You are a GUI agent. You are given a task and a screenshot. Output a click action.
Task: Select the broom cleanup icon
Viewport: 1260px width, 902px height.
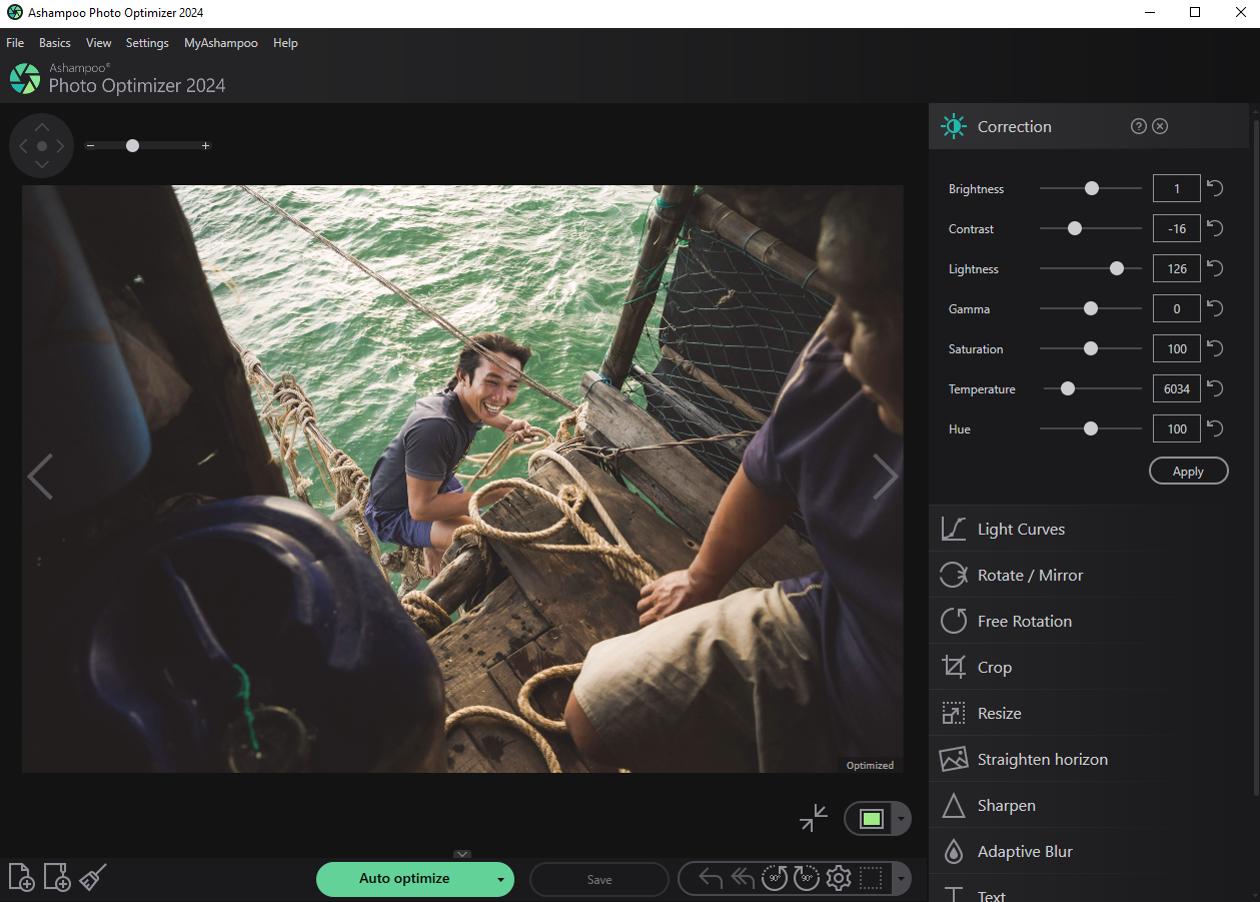pyautogui.click(x=91, y=877)
